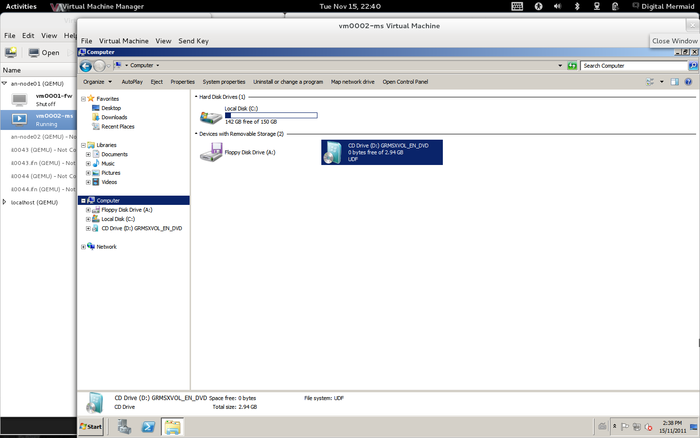Open Digital Mermaid user menu

[x=664, y=6]
